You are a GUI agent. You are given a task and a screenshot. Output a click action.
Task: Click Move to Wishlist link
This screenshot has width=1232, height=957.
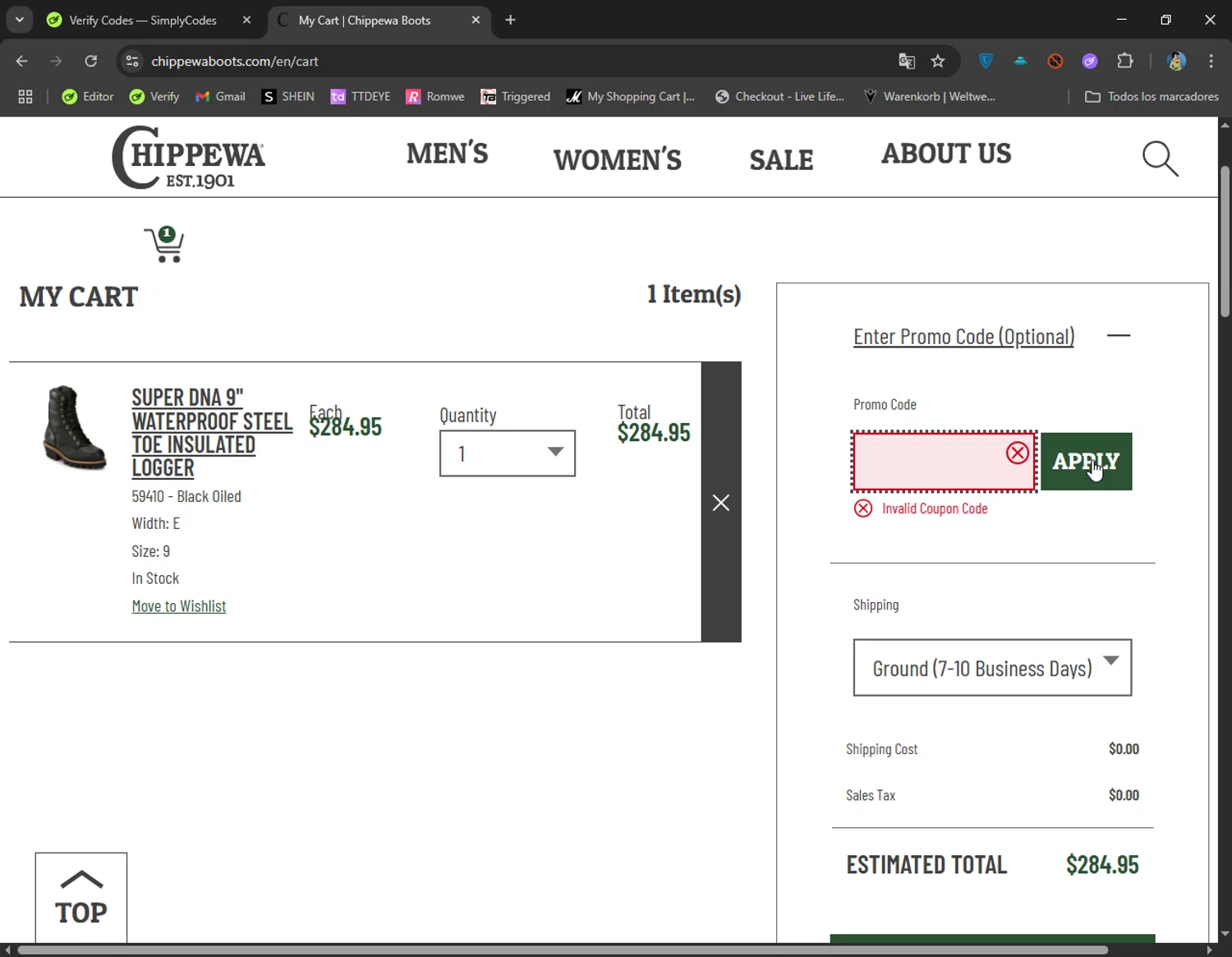(179, 606)
